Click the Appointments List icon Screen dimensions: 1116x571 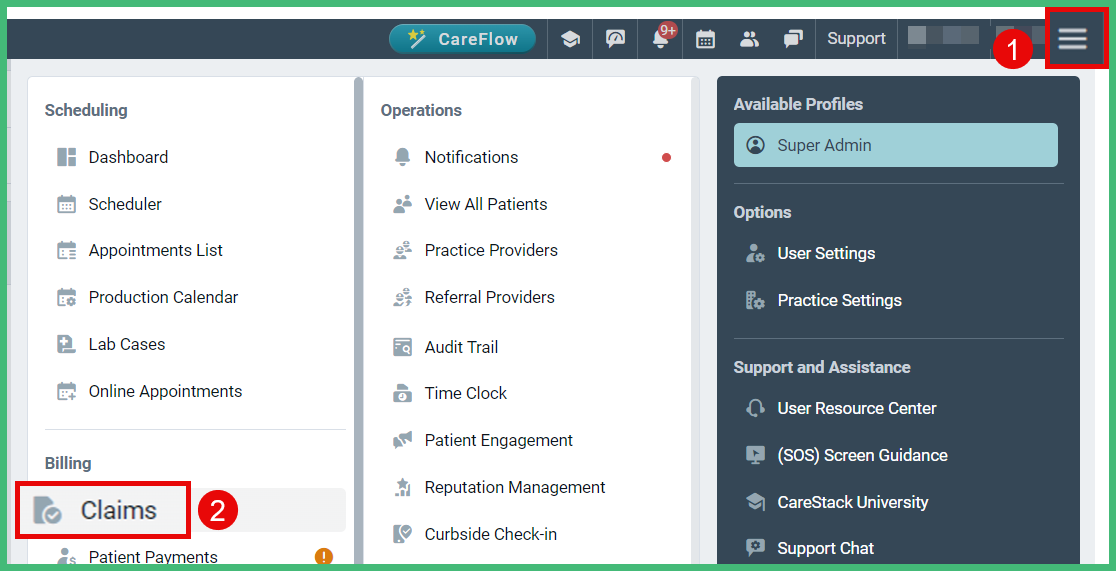(66, 251)
